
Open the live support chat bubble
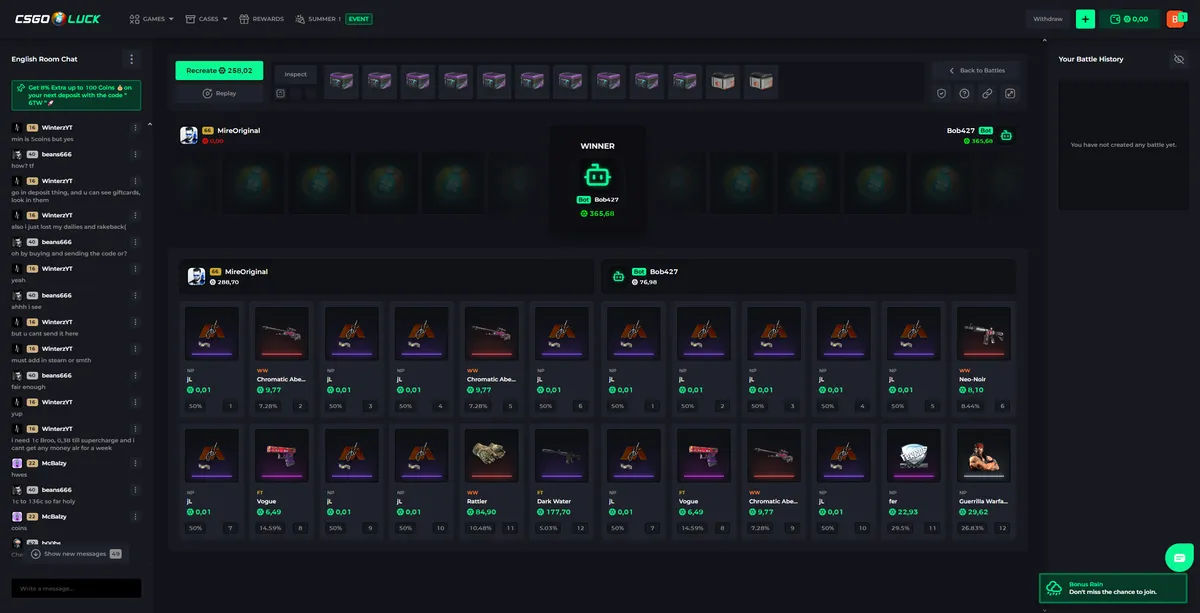point(1179,557)
